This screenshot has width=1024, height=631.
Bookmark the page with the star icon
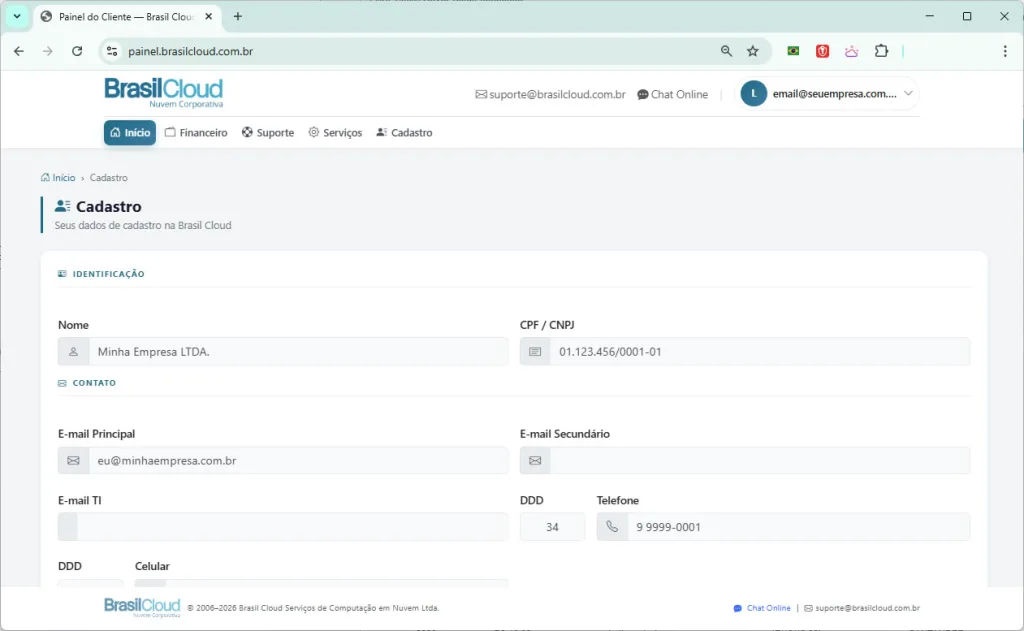coord(753,50)
